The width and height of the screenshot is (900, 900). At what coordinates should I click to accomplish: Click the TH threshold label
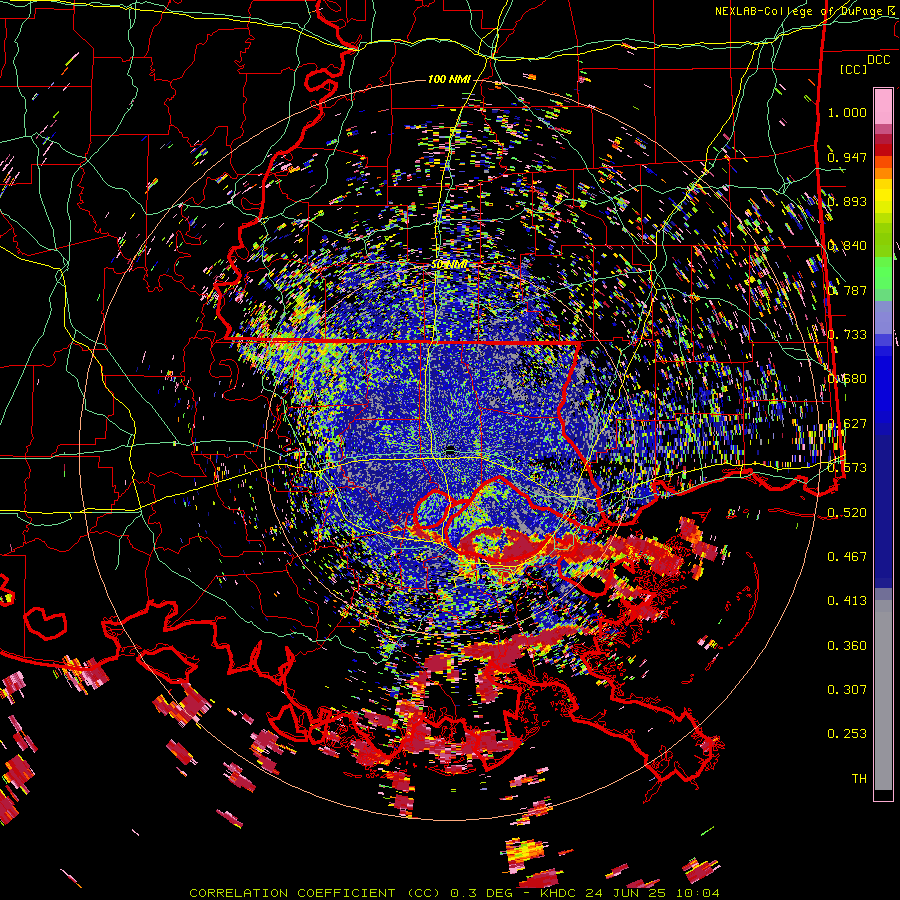pos(859,778)
